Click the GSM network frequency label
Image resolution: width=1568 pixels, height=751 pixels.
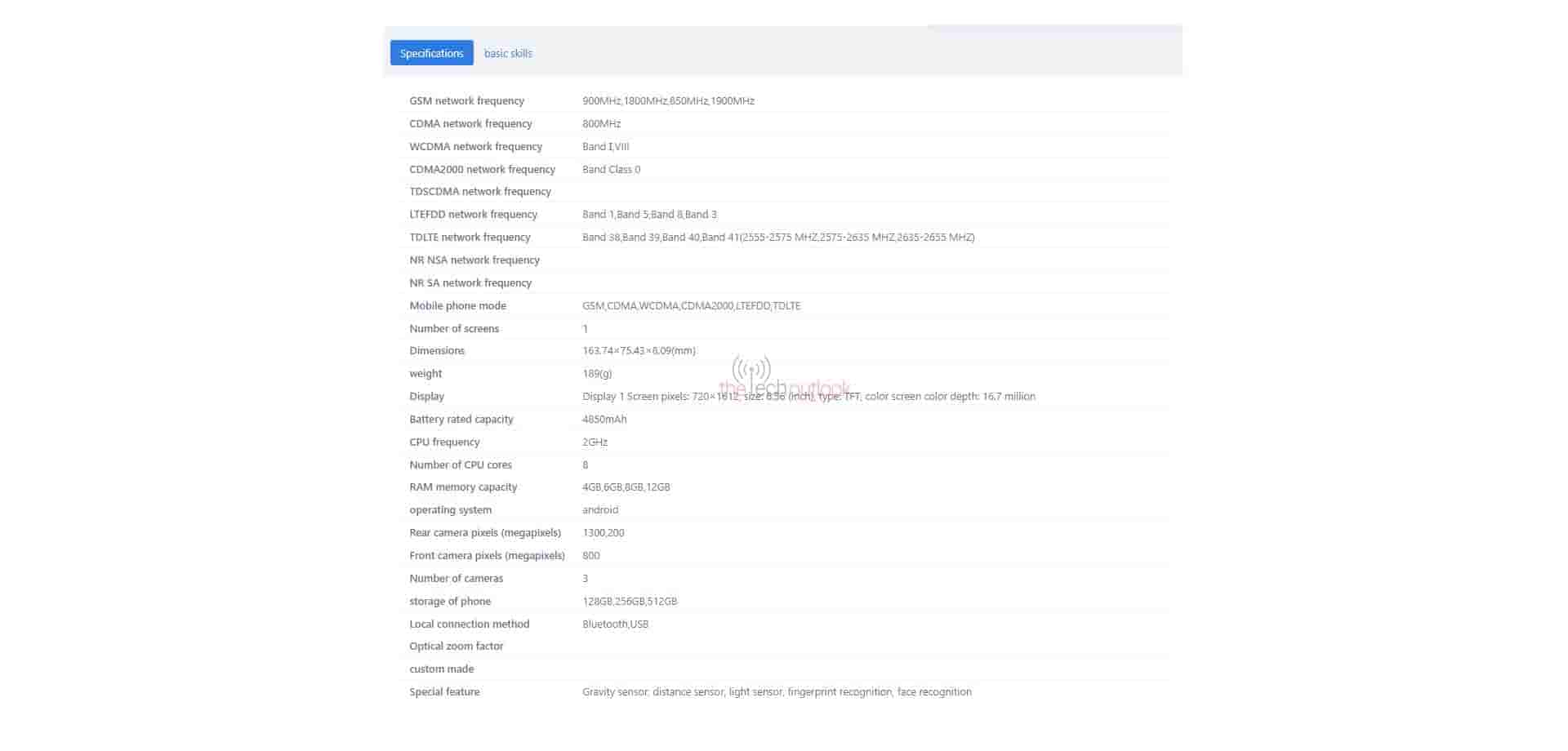coord(466,101)
